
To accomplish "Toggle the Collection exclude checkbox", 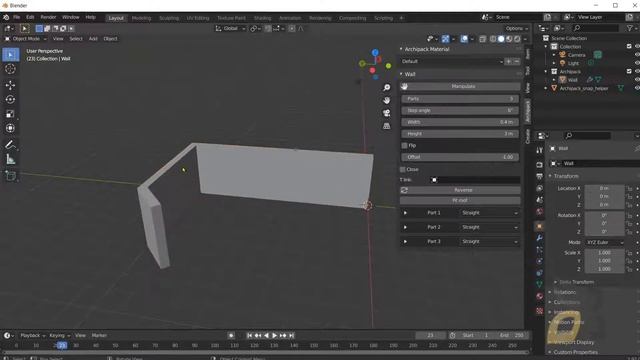I will (x=629, y=47).
